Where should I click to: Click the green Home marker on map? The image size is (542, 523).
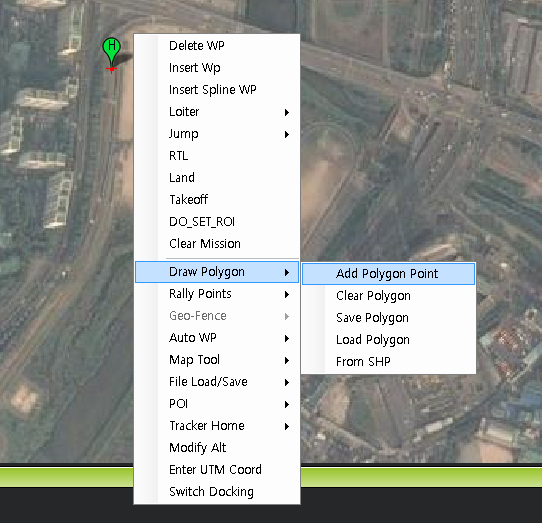pyautogui.click(x=111, y=52)
